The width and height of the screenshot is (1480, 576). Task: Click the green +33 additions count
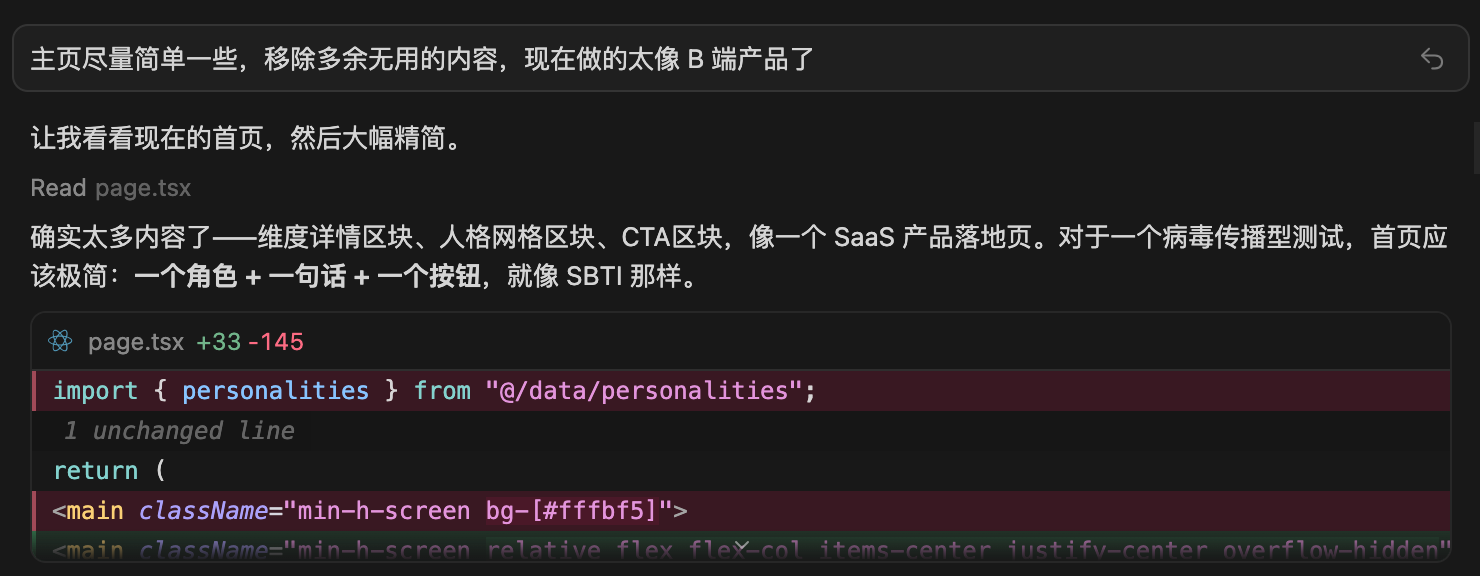[218, 342]
